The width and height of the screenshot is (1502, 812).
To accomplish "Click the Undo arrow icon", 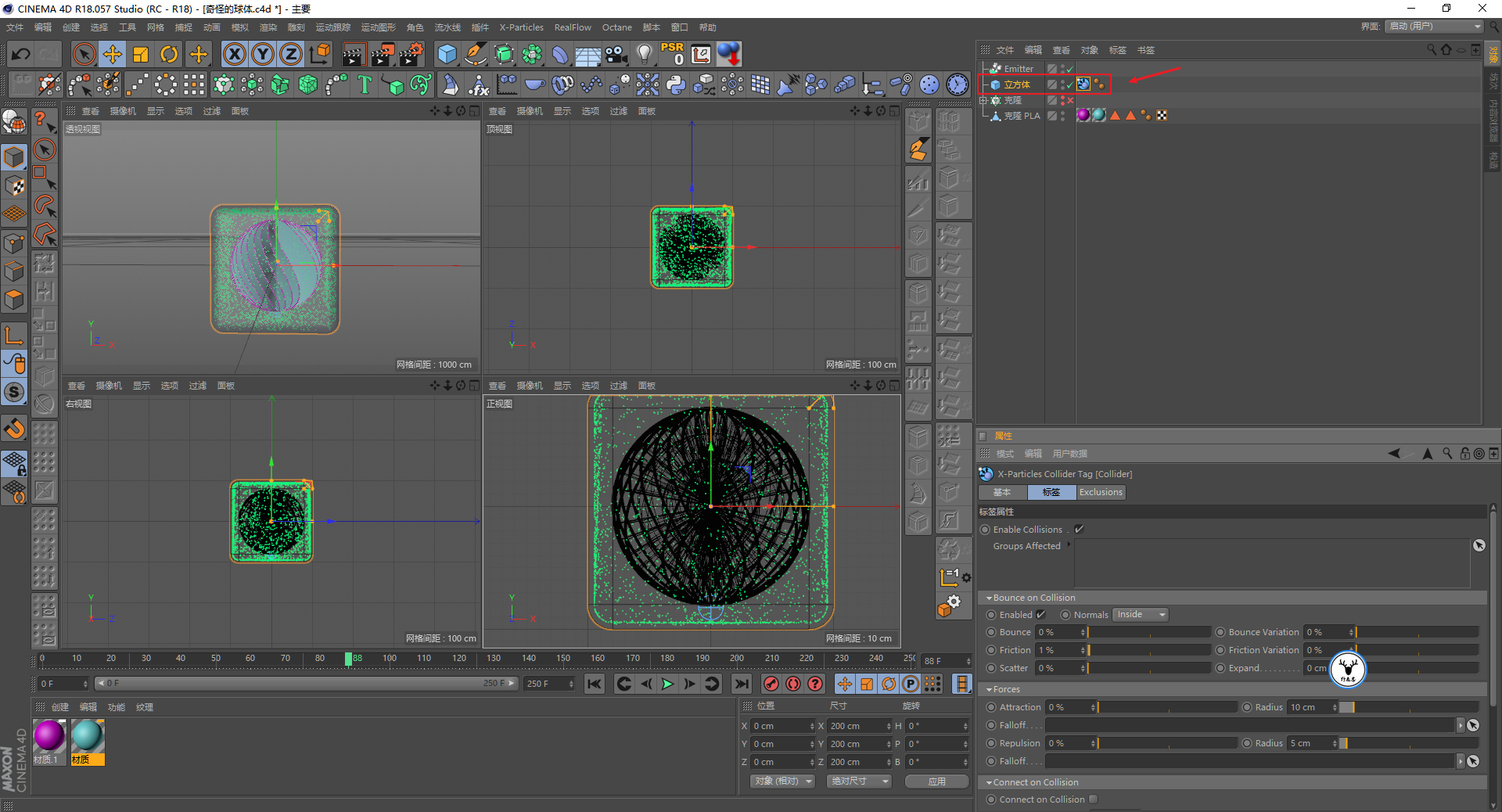I will 21,54.
